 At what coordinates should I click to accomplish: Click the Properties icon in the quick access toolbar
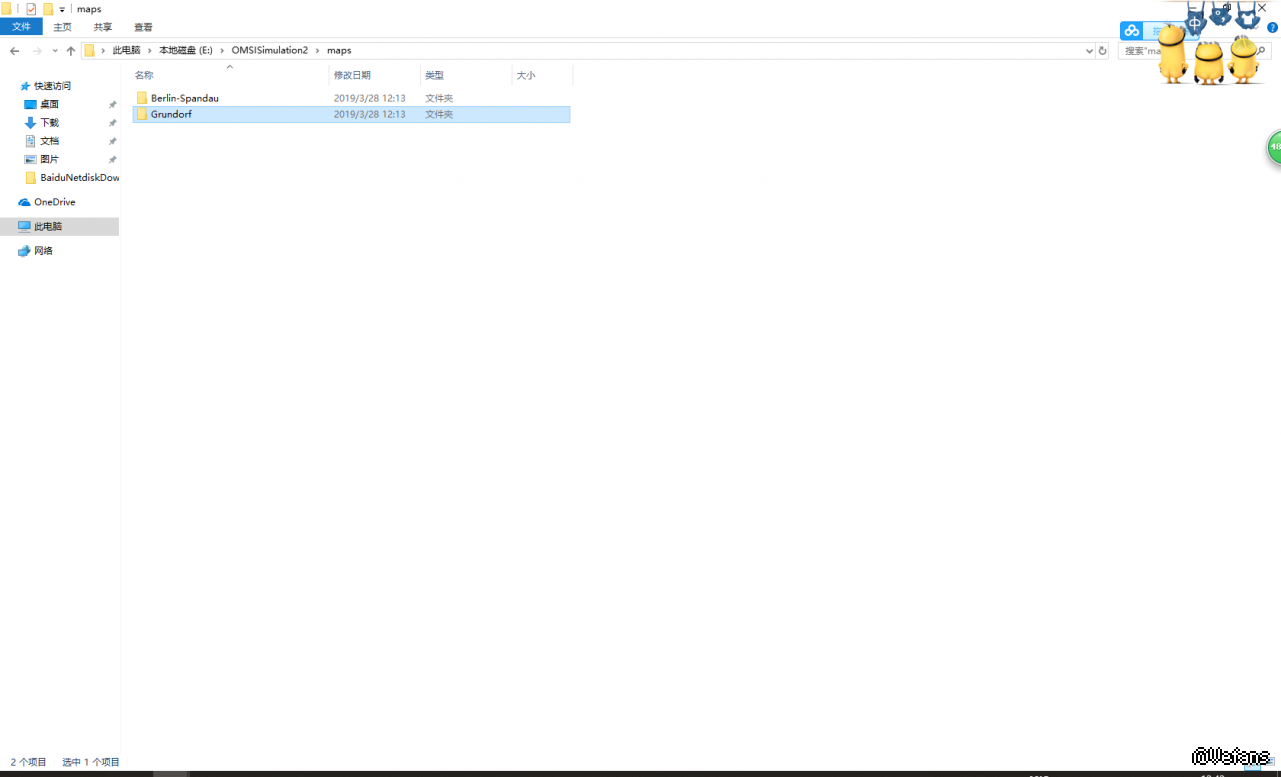click(x=31, y=9)
